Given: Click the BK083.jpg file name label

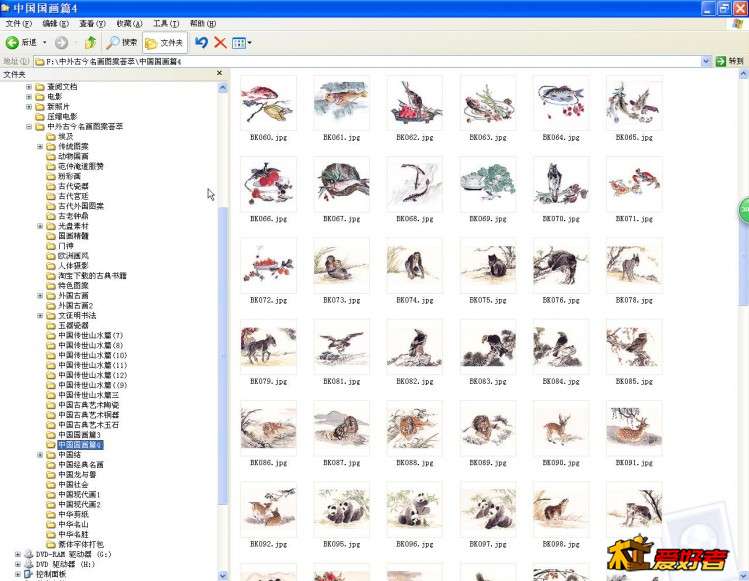Looking at the screenshot, I should [488, 381].
